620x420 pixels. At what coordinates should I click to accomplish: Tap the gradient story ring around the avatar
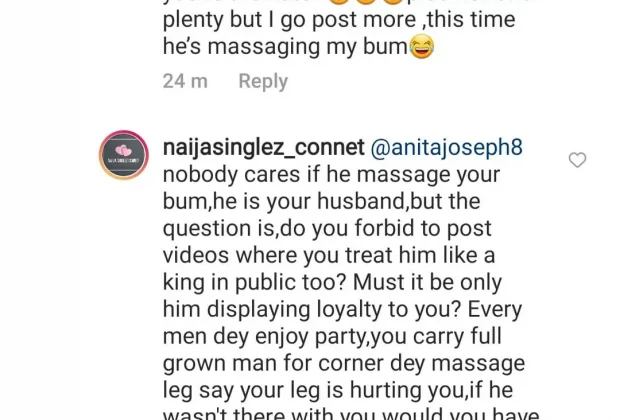pos(124,155)
